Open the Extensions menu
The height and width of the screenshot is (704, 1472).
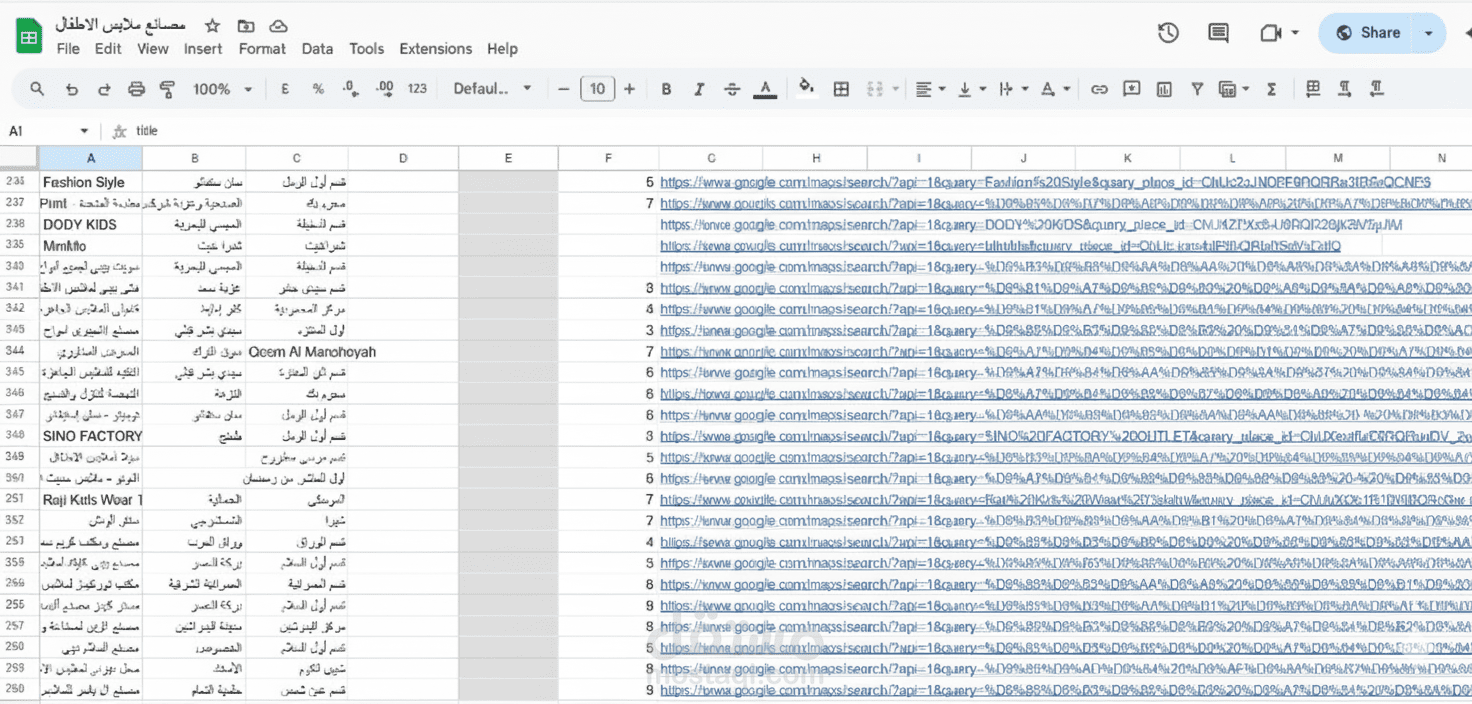tap(435, 49)
